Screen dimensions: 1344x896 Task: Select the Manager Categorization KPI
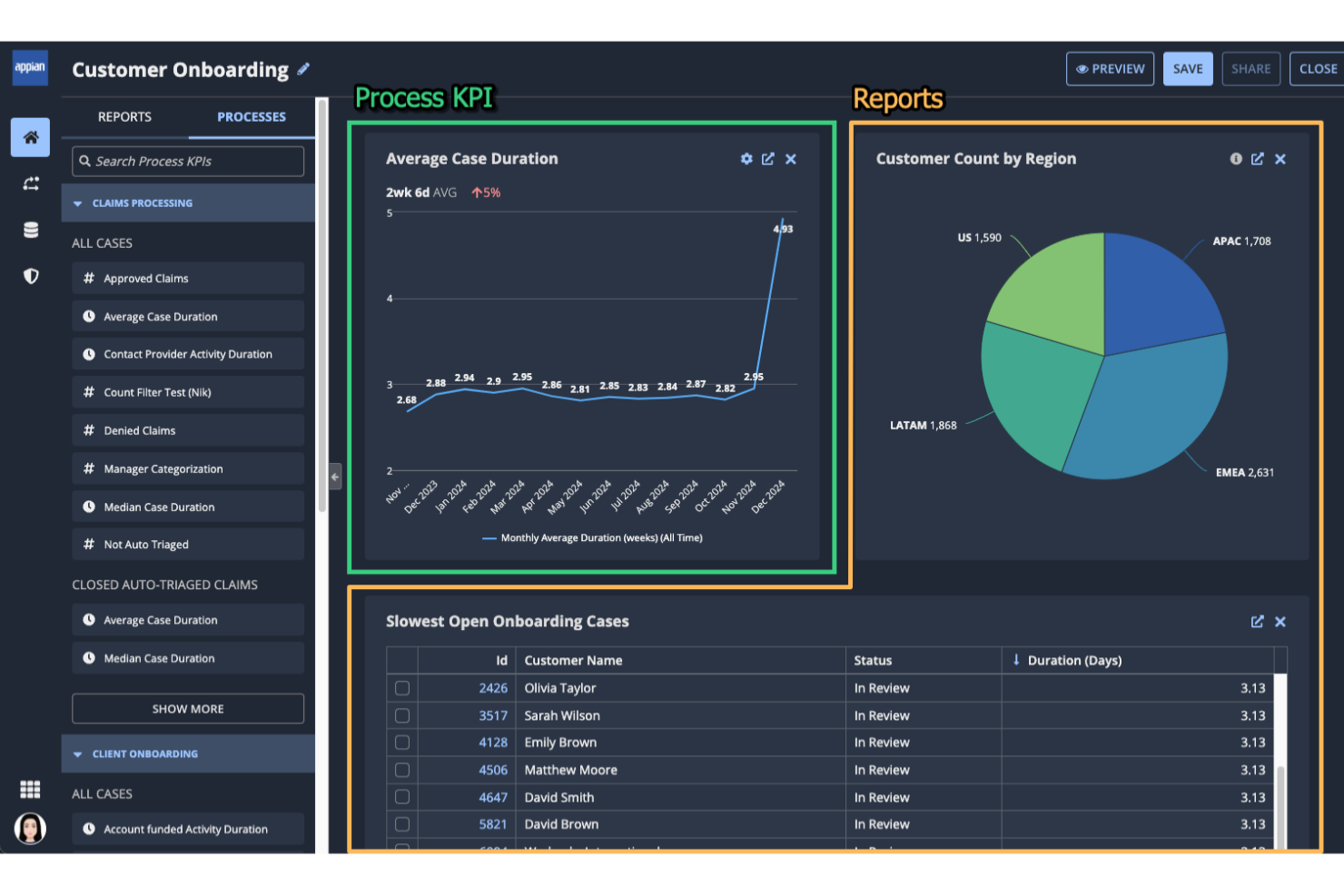(x=188, y=468)
